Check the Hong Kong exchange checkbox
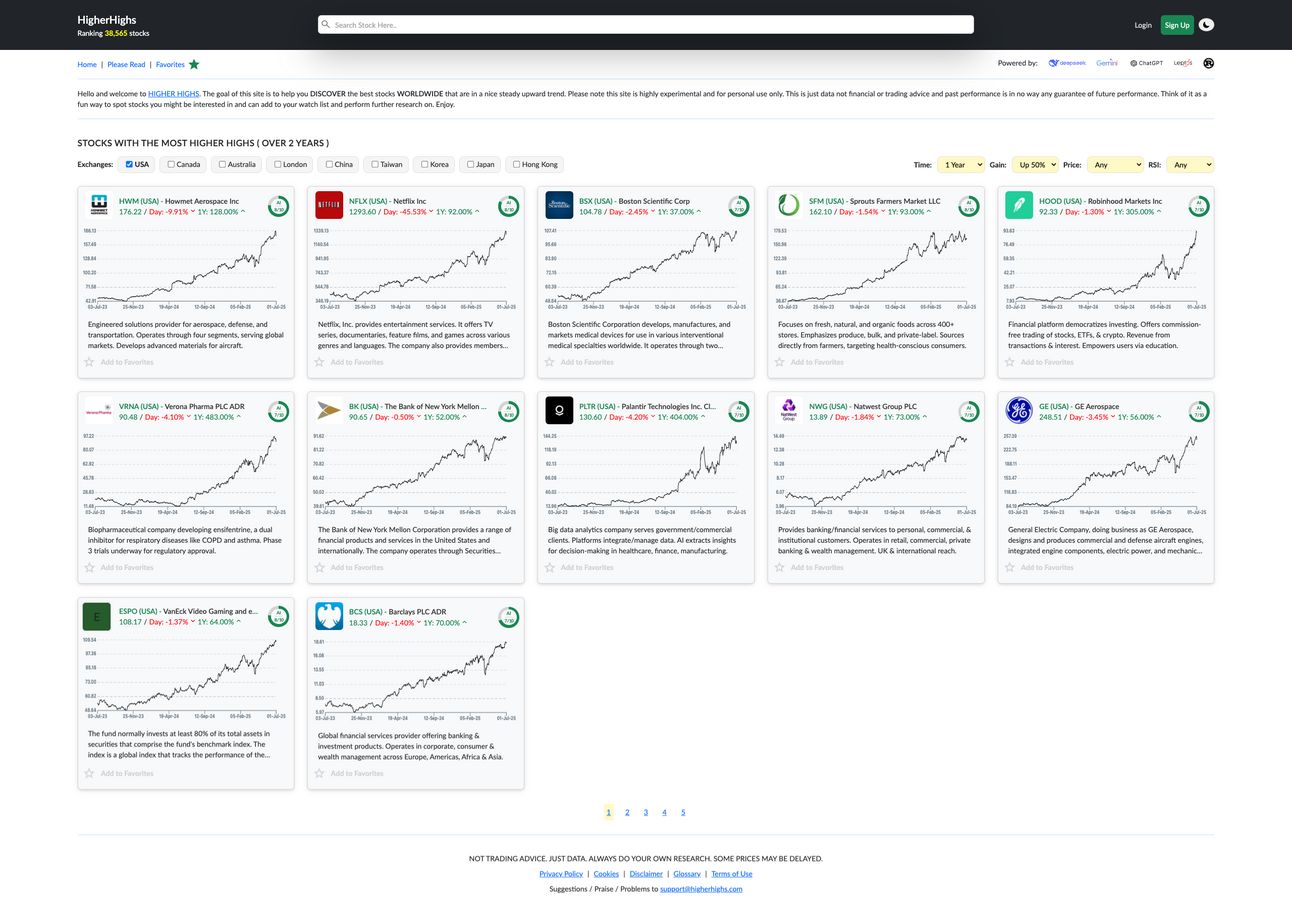This screenshot has width=1292, height=912. (x=516, y=164)
